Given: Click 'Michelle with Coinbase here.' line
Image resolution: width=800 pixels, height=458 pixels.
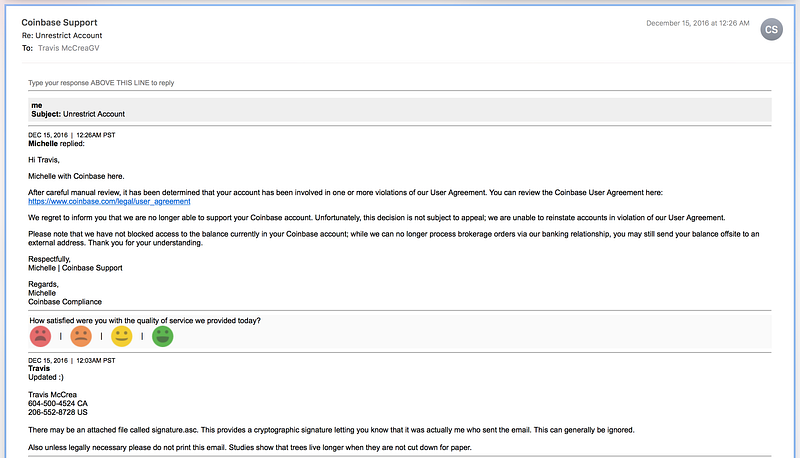Looking at the screenshot, I should tap(76, 176).
